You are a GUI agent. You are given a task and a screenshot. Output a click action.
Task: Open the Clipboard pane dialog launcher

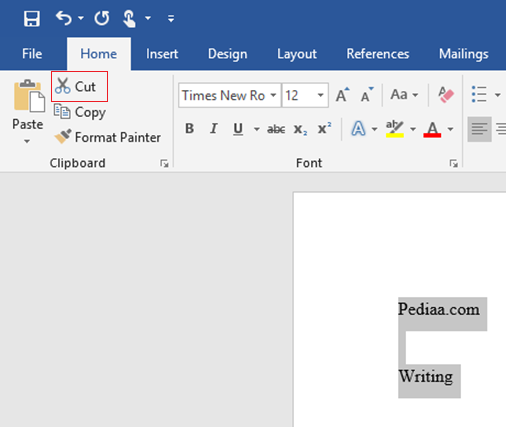click(x=164, y=163)
